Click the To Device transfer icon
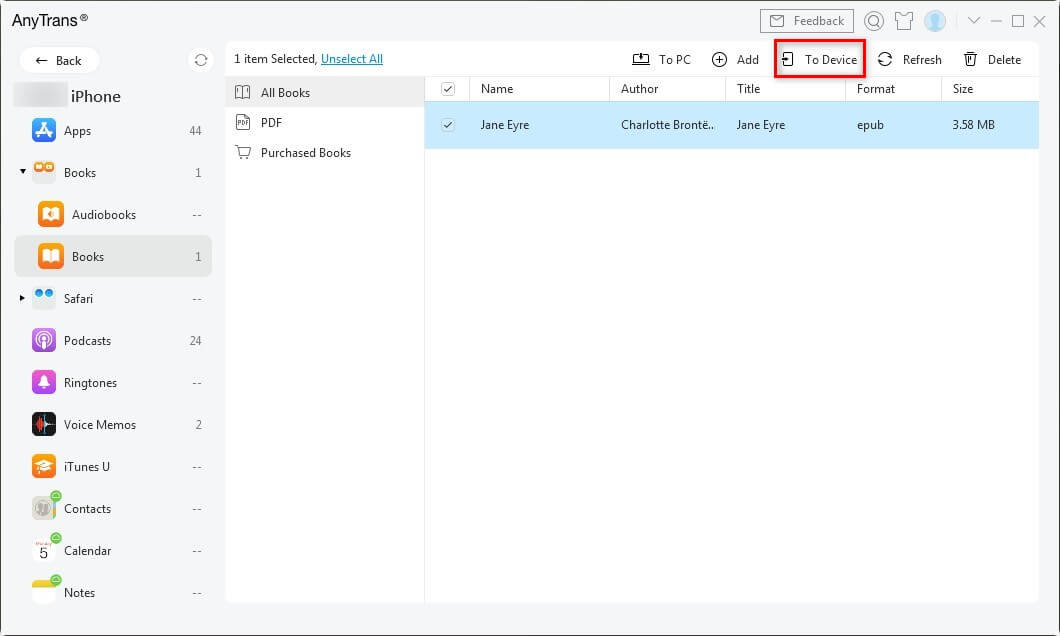 coord(788,60)
